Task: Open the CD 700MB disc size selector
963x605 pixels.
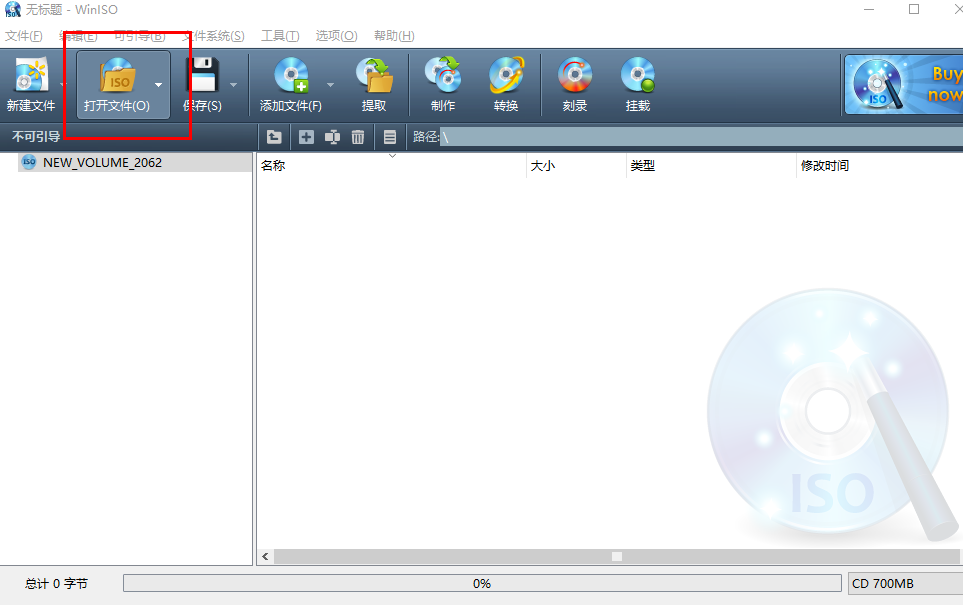Action: (x=905, y=584)
